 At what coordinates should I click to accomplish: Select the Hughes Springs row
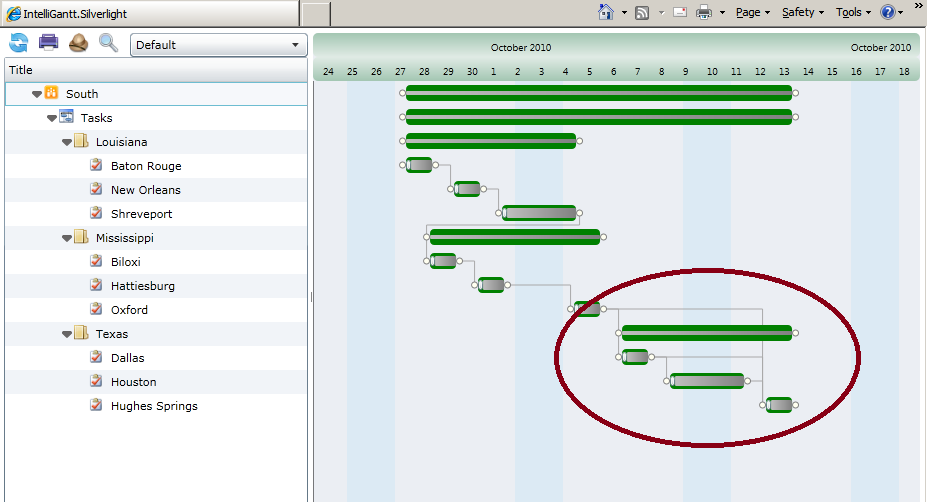coord(156,406)
